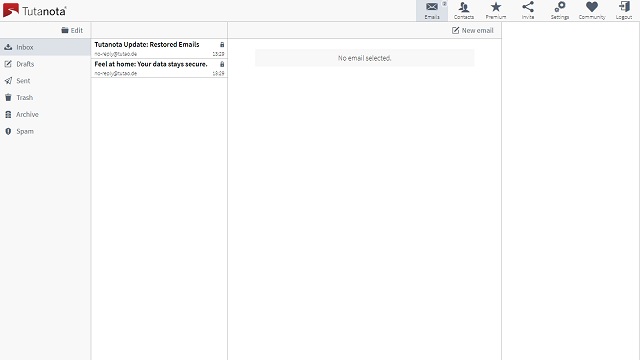Click the Drafts pencil icon
The height and width of the screenshot is (360, 640).
8,64
